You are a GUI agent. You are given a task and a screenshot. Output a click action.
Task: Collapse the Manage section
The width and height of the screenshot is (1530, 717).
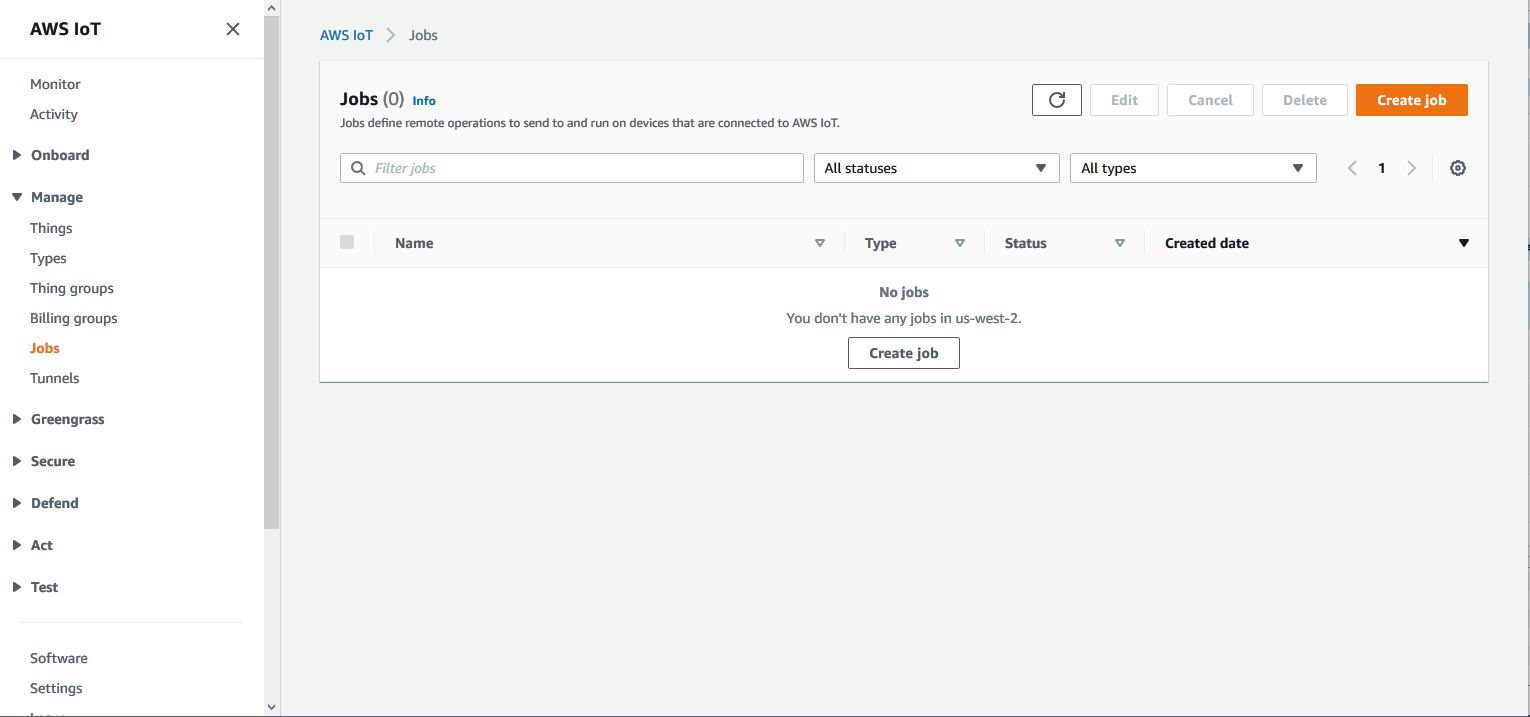[x=17, y=197]
